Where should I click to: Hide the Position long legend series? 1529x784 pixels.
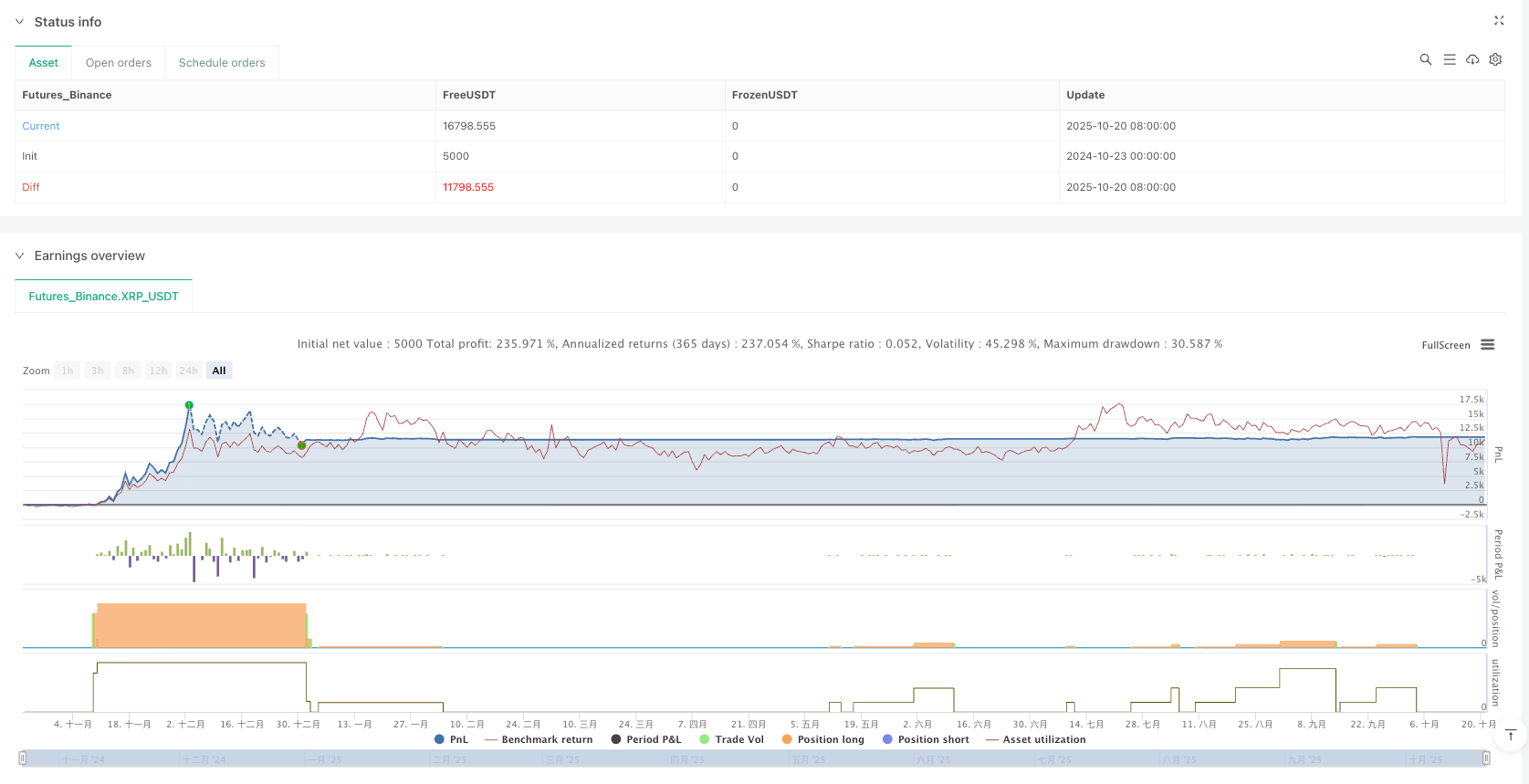[822, 739]
